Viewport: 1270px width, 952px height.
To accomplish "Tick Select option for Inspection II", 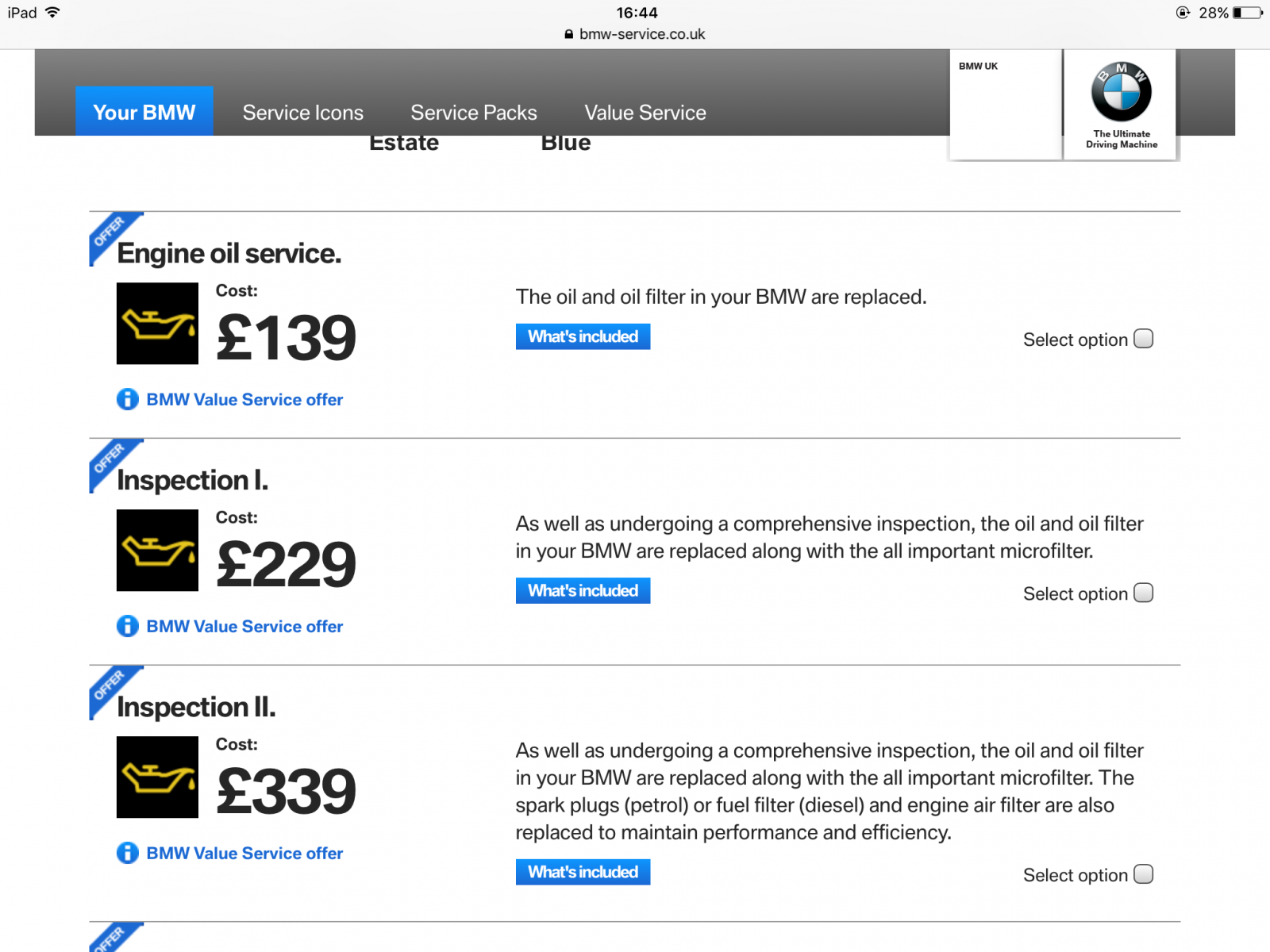I will 1143,874.
